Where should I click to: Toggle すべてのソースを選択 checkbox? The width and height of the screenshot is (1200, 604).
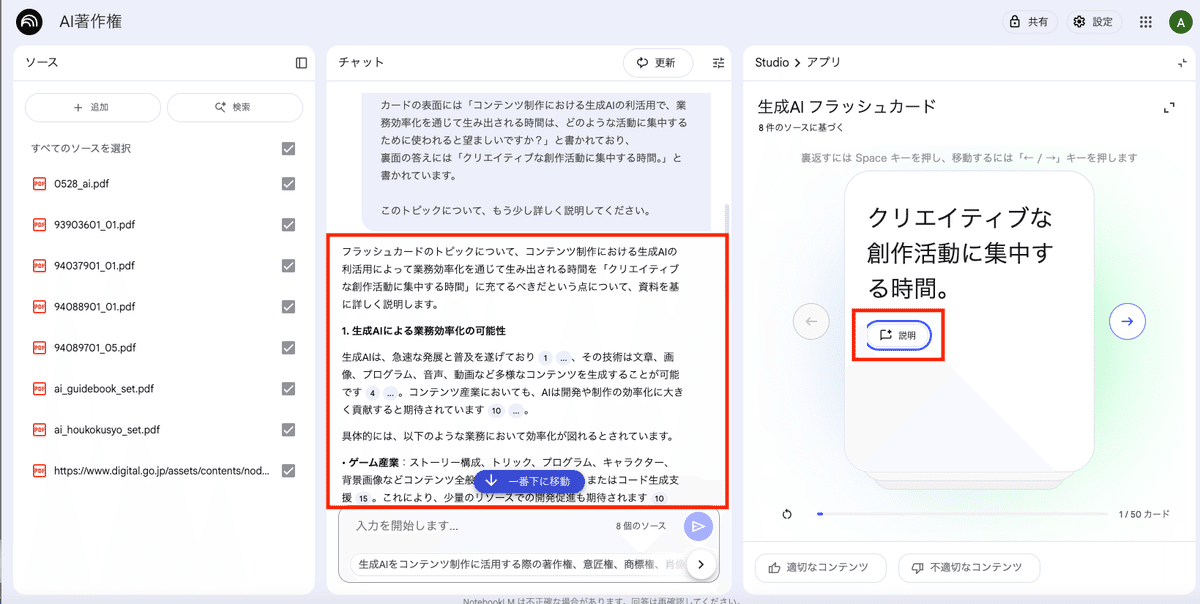(288, 148)
